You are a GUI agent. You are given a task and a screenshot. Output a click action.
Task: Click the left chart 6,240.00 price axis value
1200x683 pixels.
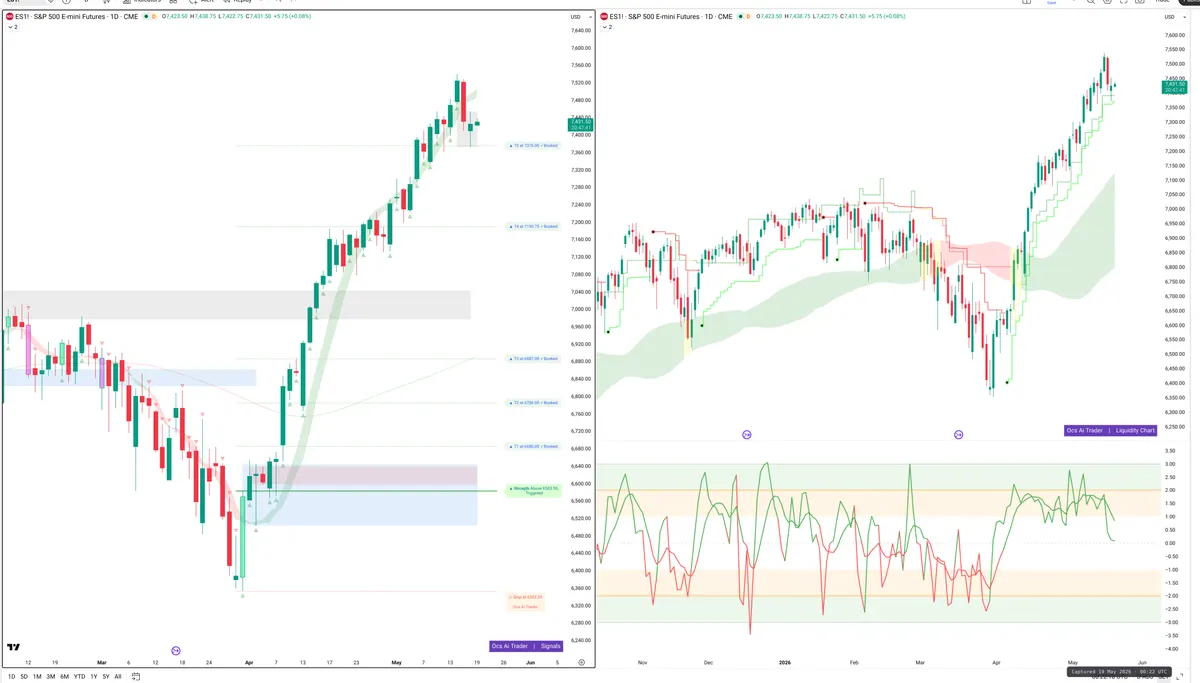(580, 640)
